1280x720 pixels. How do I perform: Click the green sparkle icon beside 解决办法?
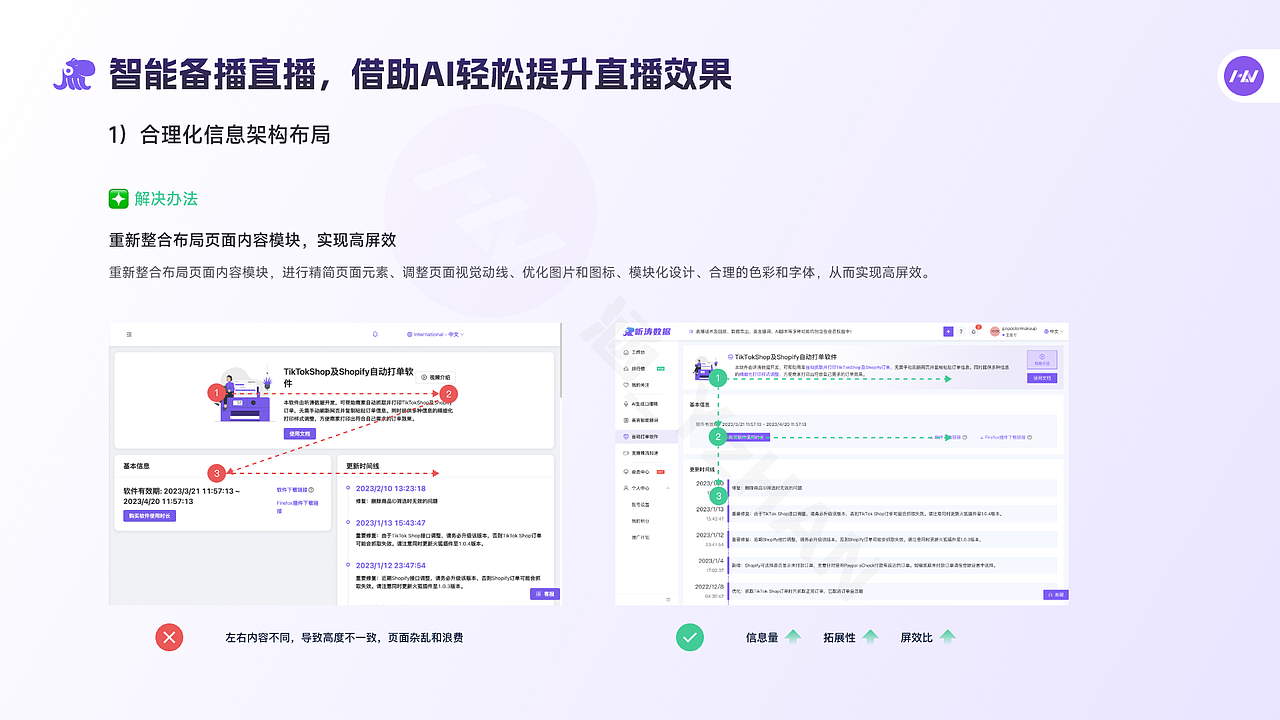pyautogui.click(x=119, y=198)
